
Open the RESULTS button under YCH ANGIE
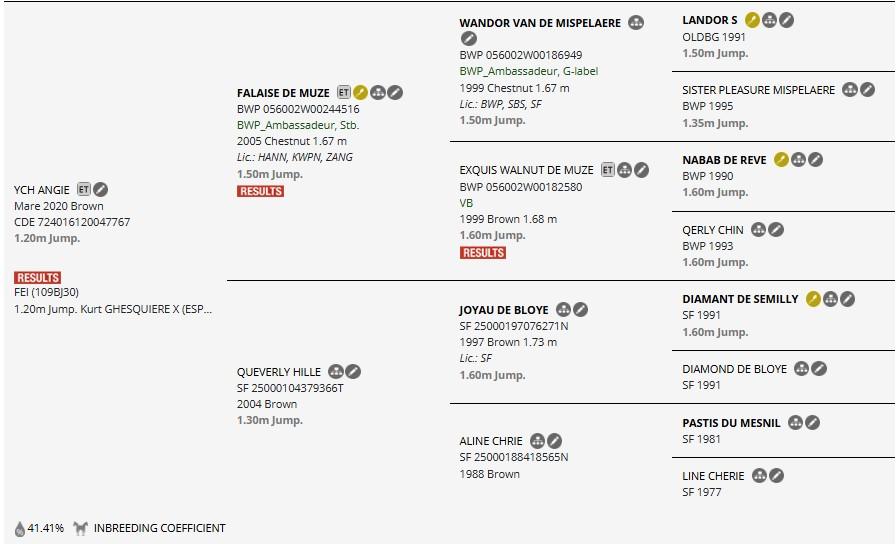[38, 278]
